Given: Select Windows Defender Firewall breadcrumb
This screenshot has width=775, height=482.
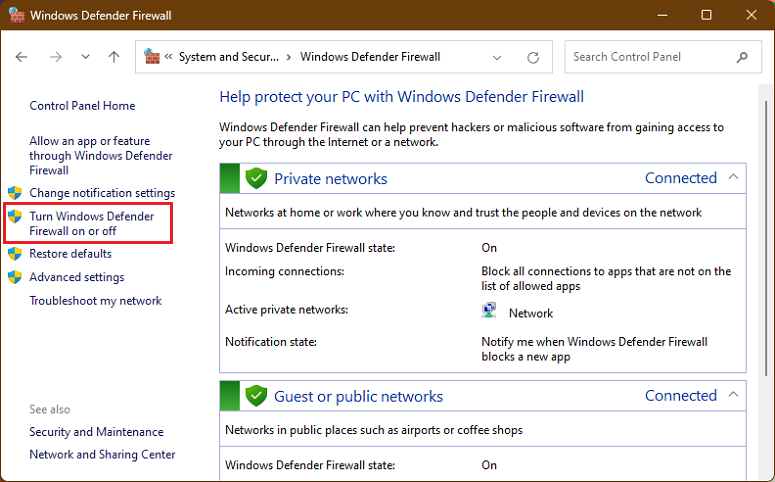Looking at the screenshot, I should click(x=370, y=57).
